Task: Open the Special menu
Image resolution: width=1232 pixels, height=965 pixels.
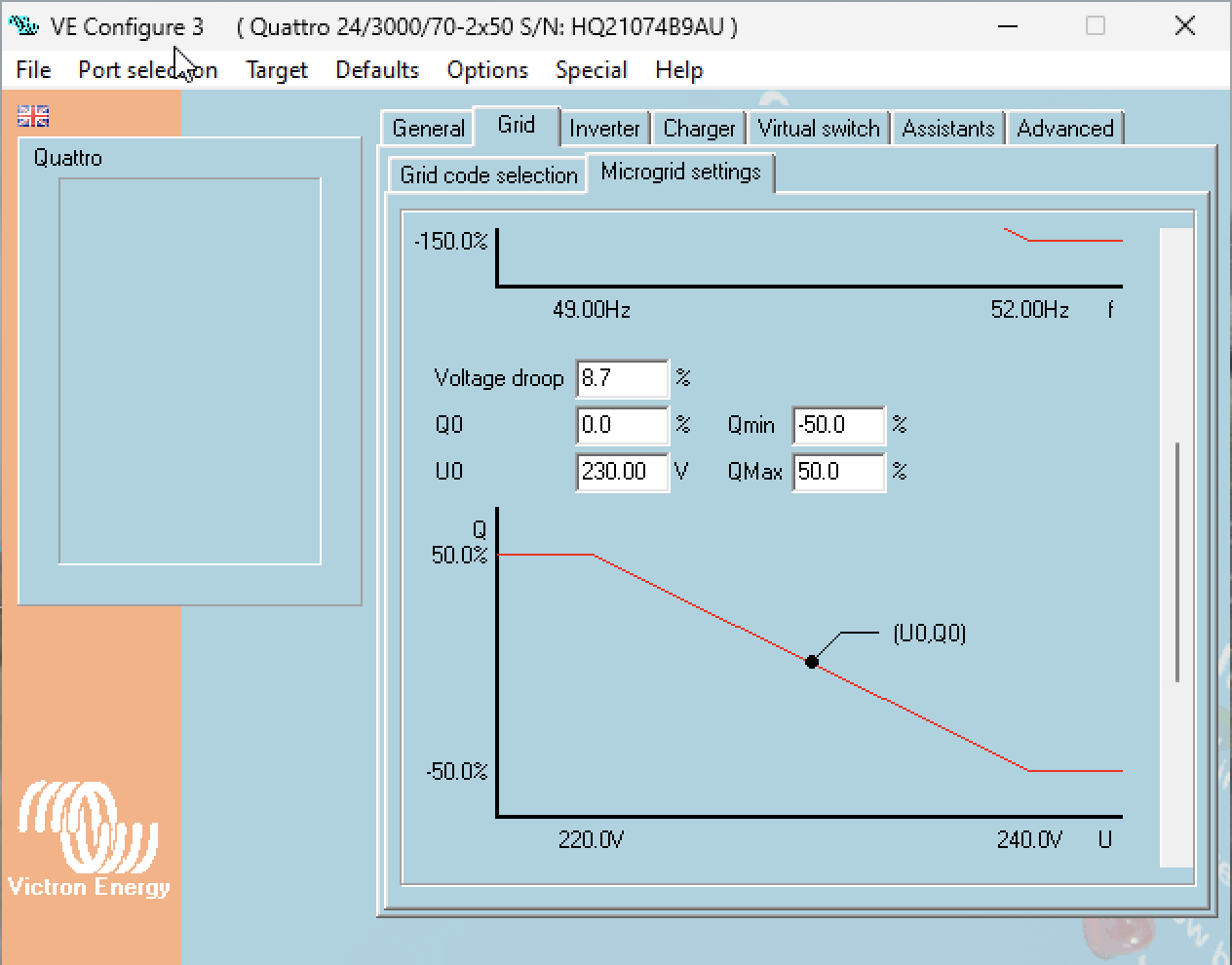Action: [x=591, y=70]
